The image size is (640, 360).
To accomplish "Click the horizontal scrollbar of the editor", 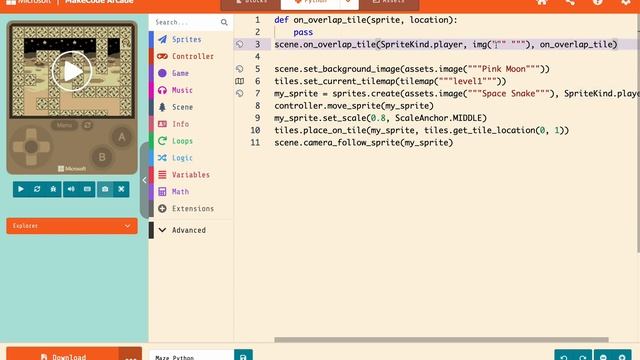I will pos(441,340).
